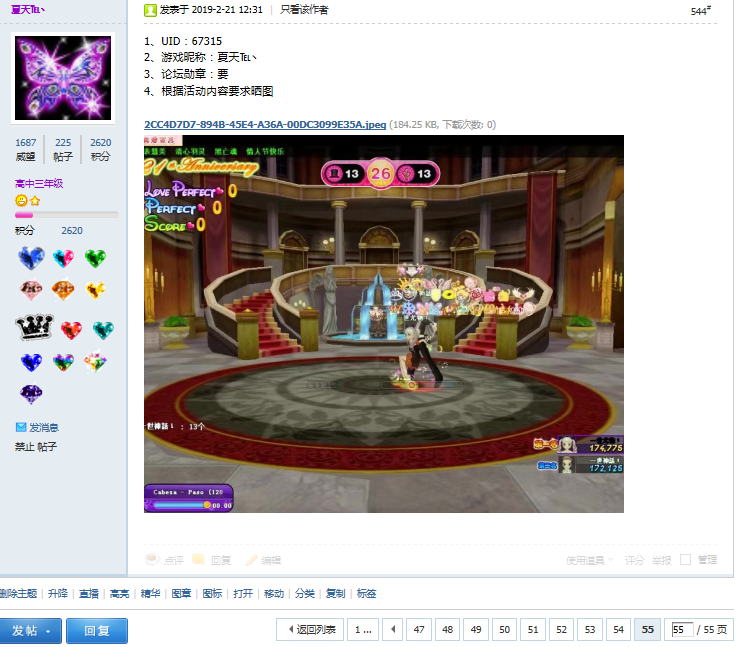Click the 2620 积分 stat beside 帖子
Viewport: 736px width, 647px height.
[x=100, y=149]
